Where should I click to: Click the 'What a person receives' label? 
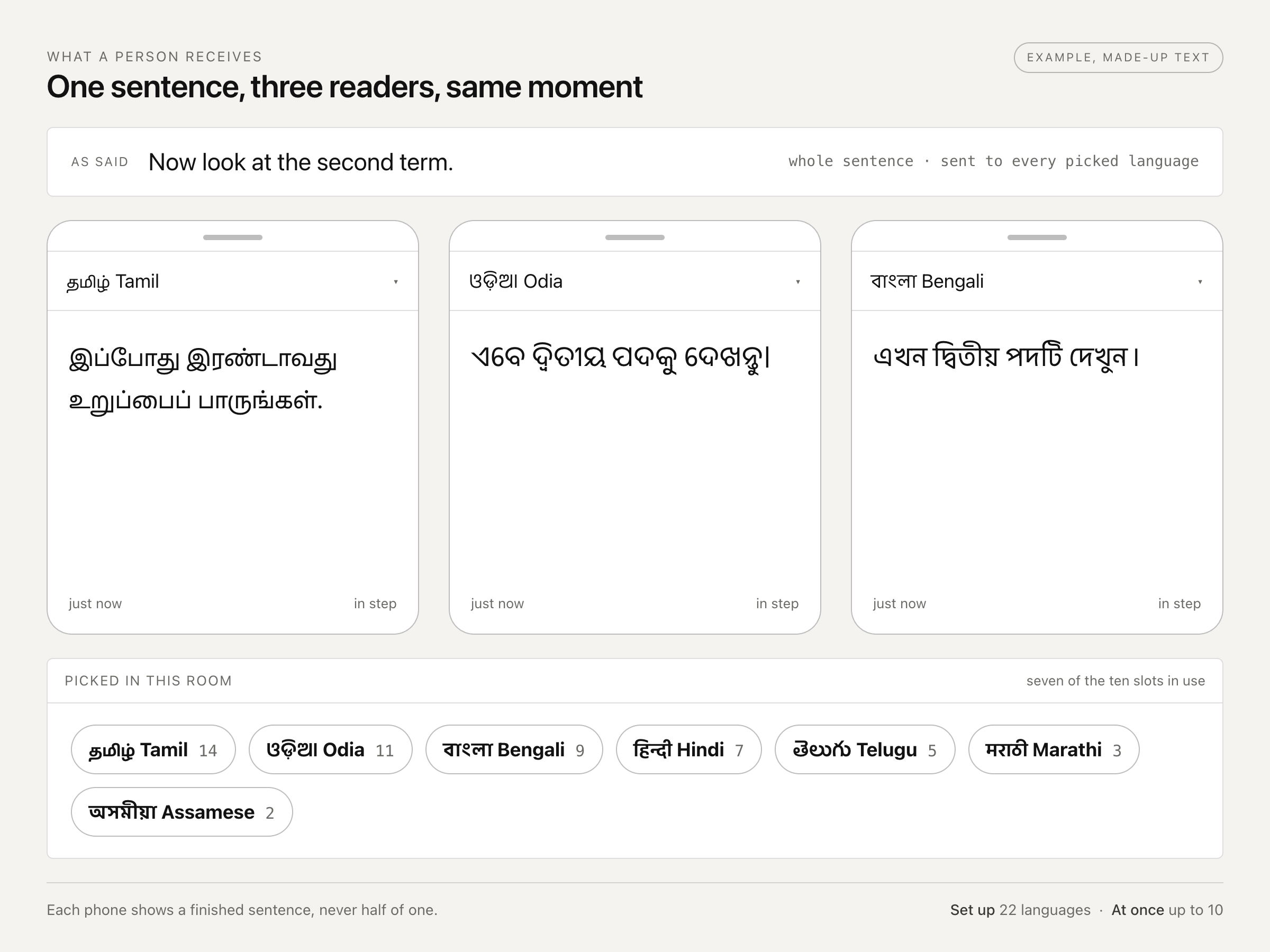pos(155,57)
